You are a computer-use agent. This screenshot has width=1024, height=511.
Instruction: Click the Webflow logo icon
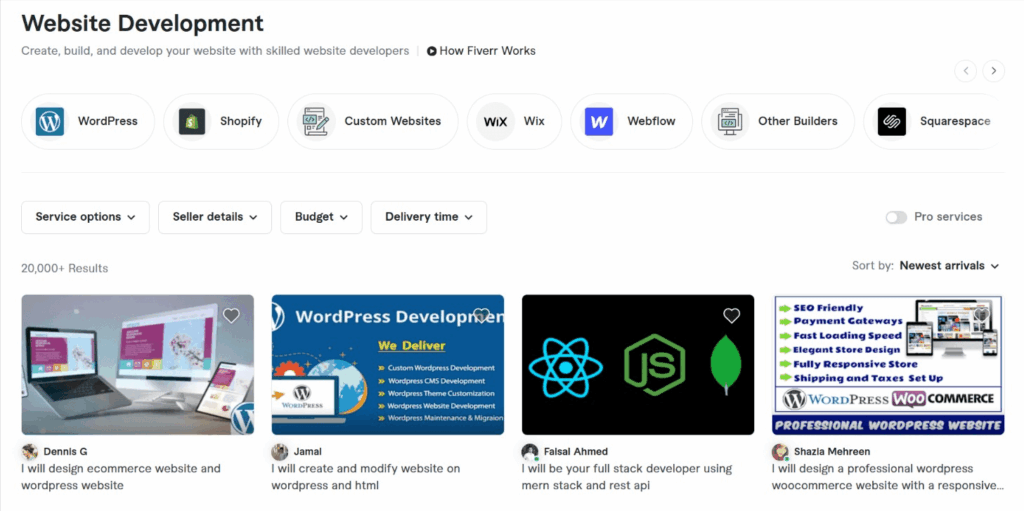[599, 122]
